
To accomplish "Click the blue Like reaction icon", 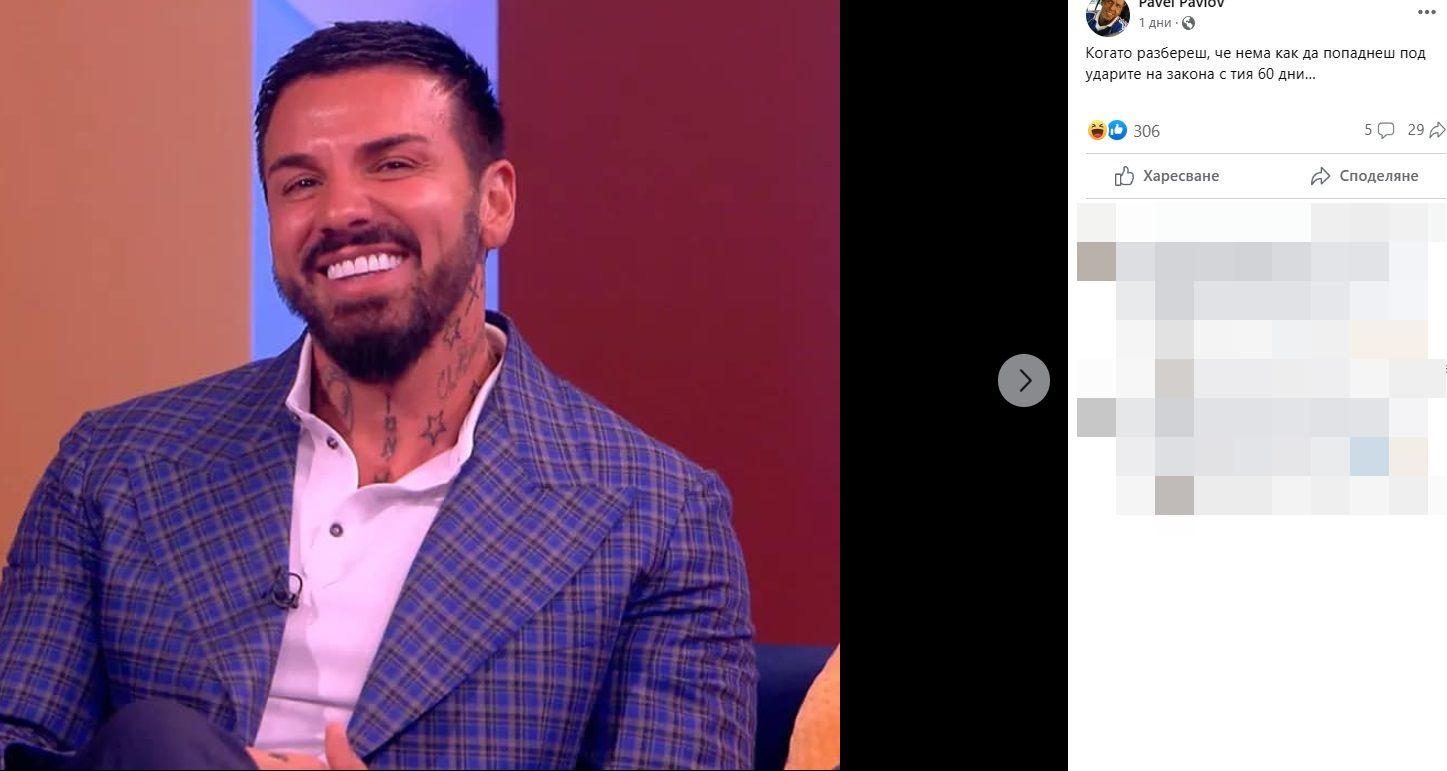I will click(x=1117, y=130).
